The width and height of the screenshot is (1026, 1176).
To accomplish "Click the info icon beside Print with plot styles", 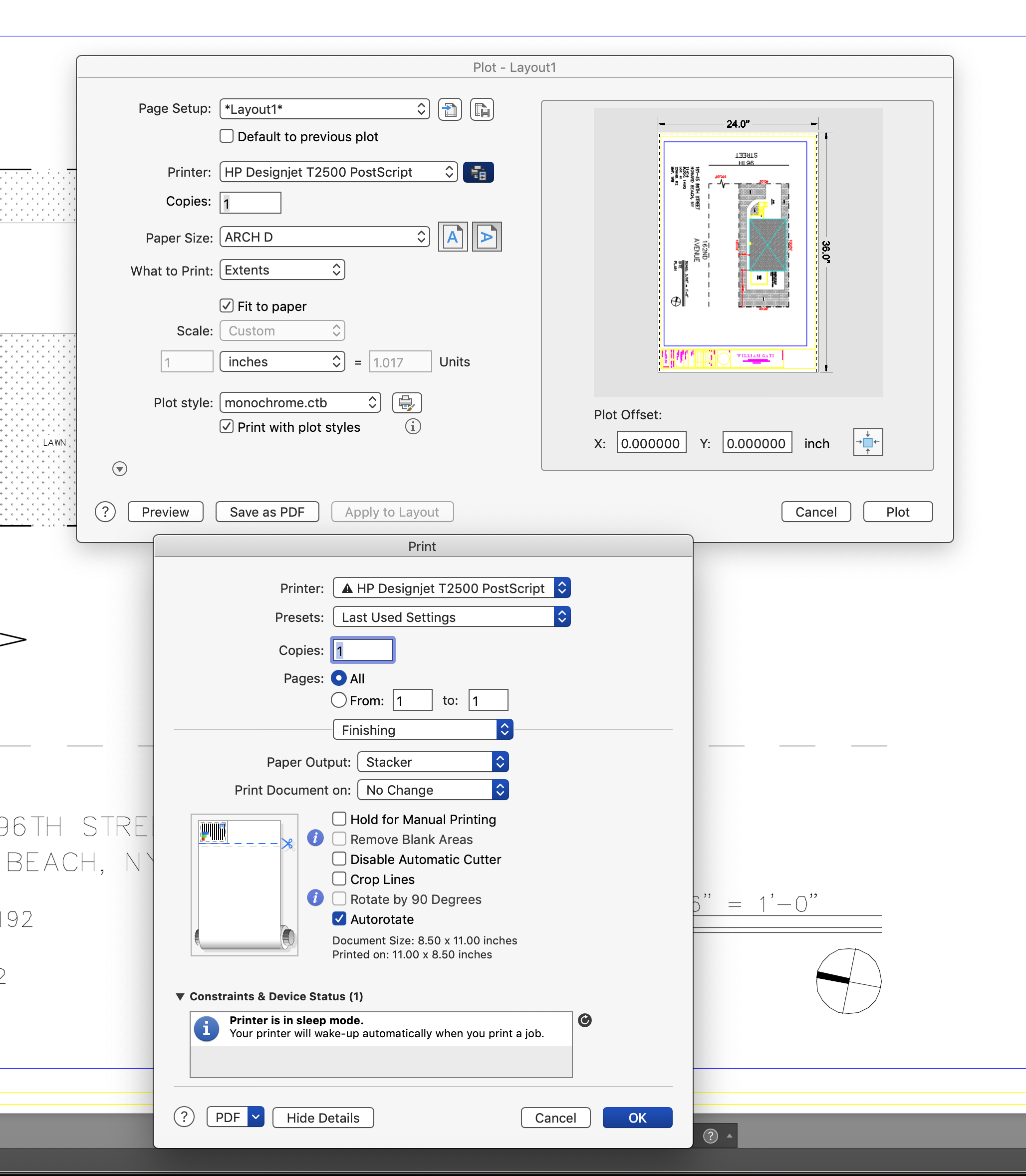I will pos(413,427).
